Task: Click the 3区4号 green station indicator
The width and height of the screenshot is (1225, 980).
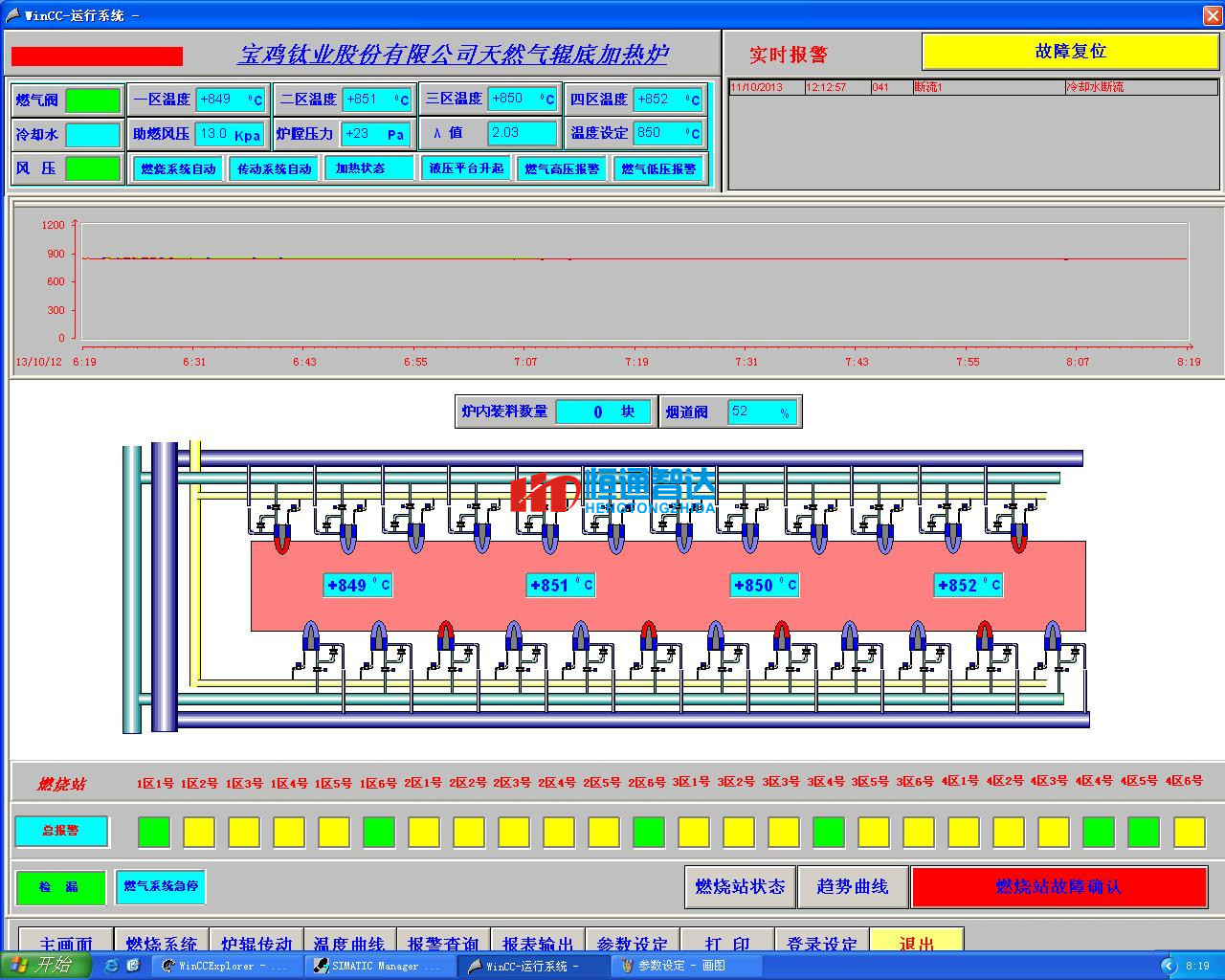Action: (829, 832)
